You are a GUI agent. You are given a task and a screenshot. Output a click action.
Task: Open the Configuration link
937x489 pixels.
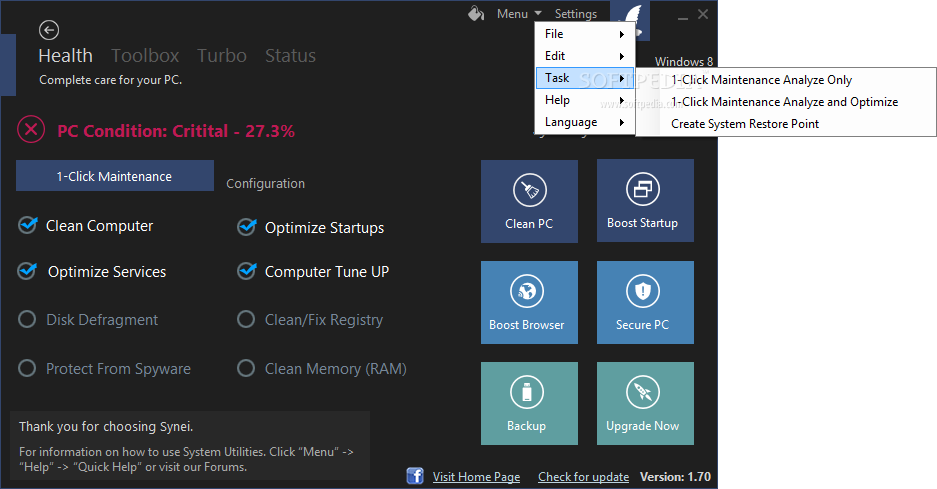(265, 184)
